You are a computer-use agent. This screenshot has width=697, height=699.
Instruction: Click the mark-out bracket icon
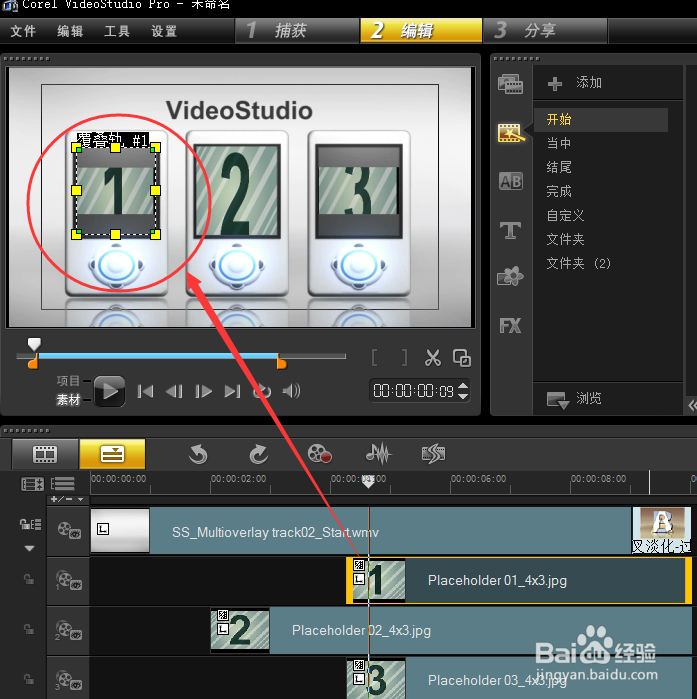(404, 358)
